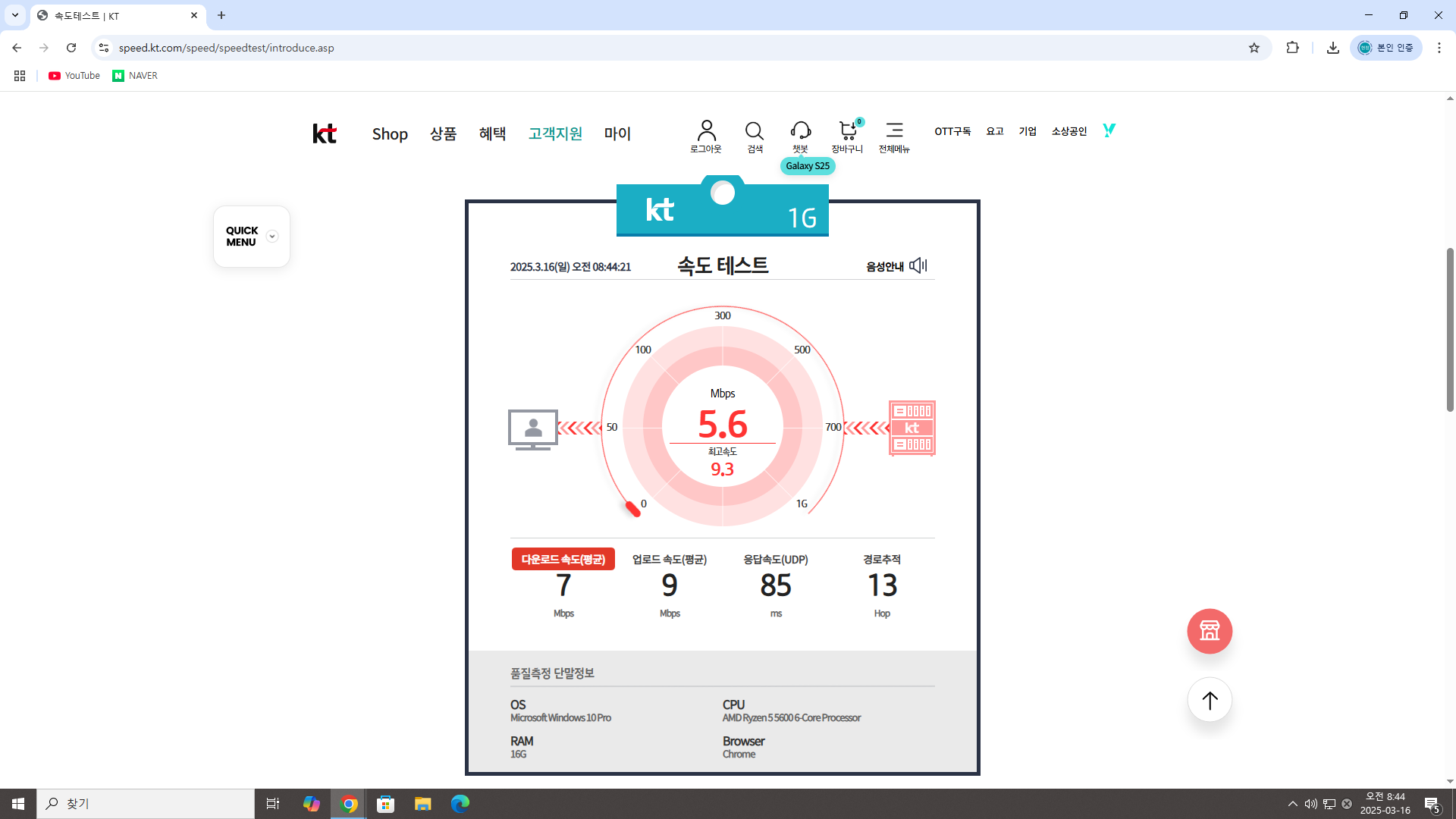Image resolution: width=1456 pixels, height=819 pixels.
Task: Show hidden tray icons chevron
Action: [x=1293, y=804]
